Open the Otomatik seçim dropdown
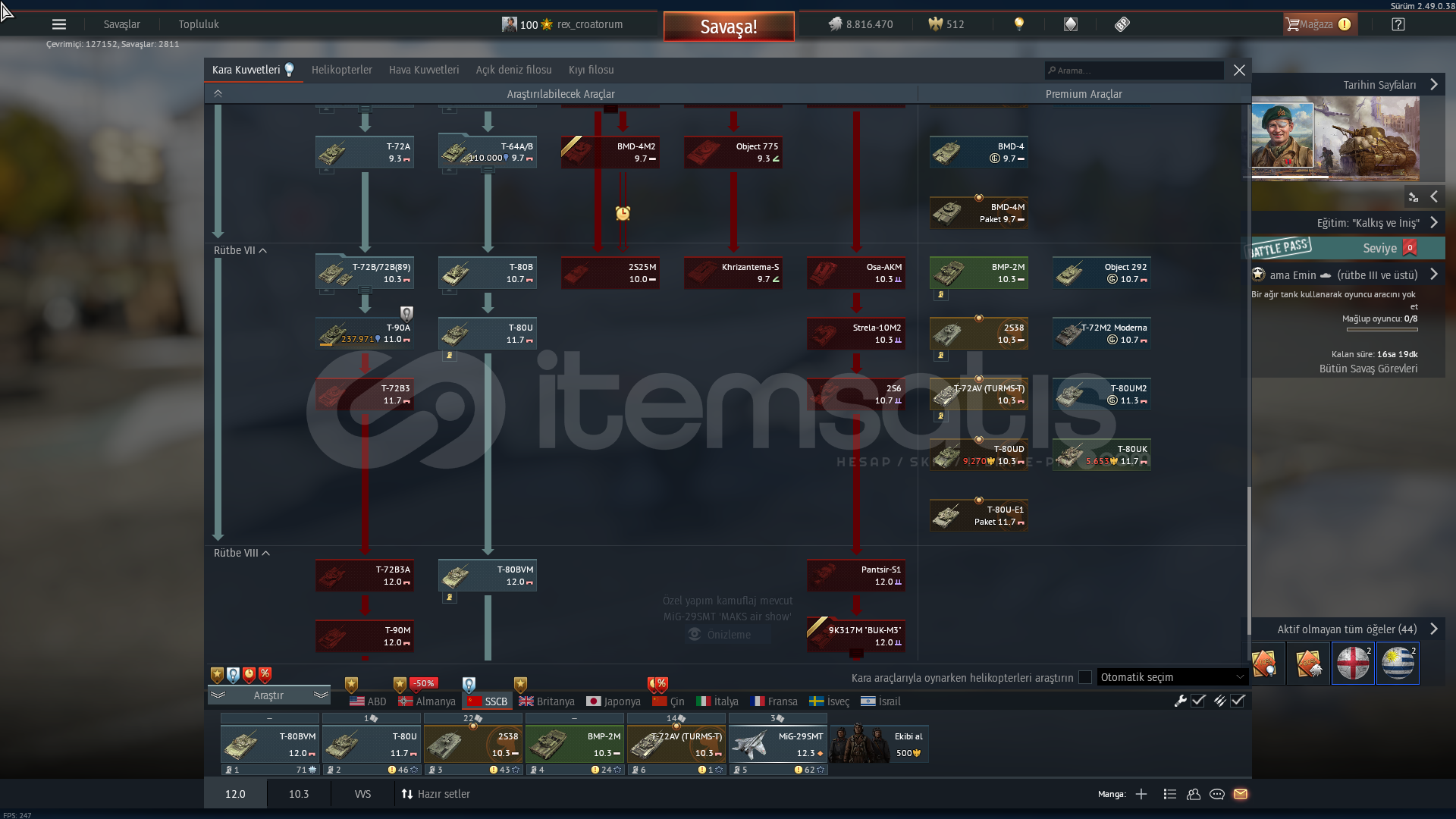The height and width of the screenshot is (819, 1456). 1172,677
